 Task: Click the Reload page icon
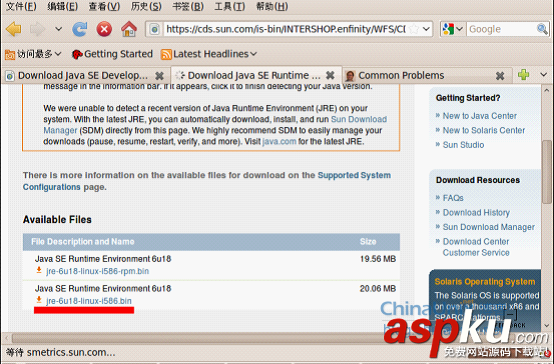point(80,29)
